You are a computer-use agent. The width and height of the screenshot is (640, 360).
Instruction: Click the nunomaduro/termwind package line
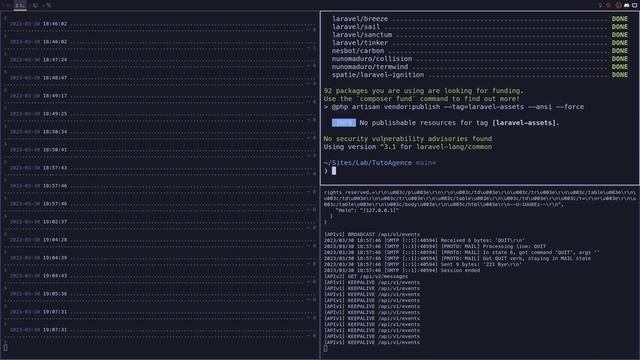pyautogui.click(x=480, y=67)
